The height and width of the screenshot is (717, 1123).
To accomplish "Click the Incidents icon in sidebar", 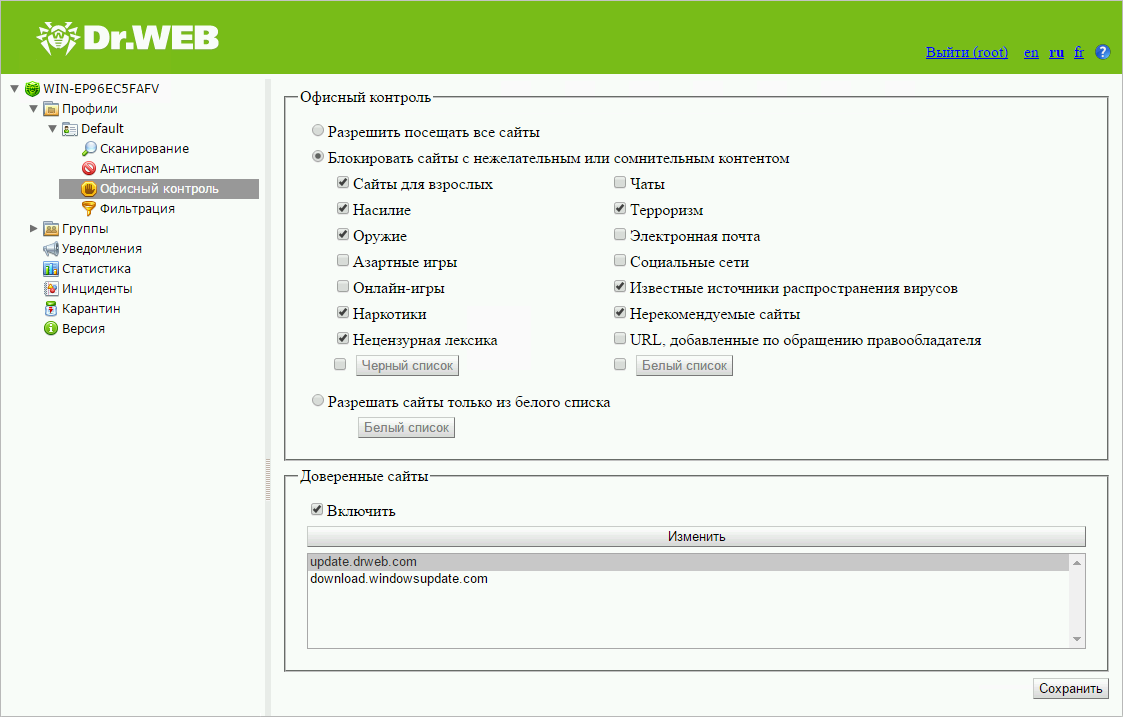I will point(51,289).
